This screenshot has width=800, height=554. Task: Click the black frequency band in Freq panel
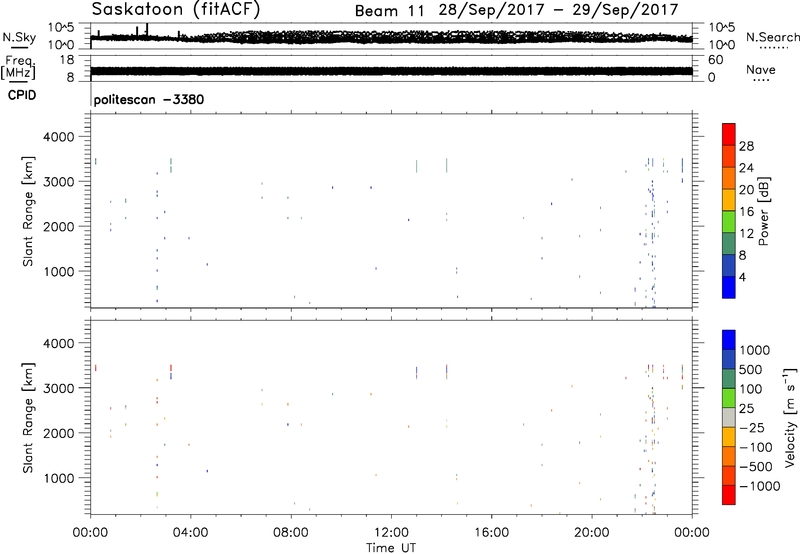click(x=391, y=71)
